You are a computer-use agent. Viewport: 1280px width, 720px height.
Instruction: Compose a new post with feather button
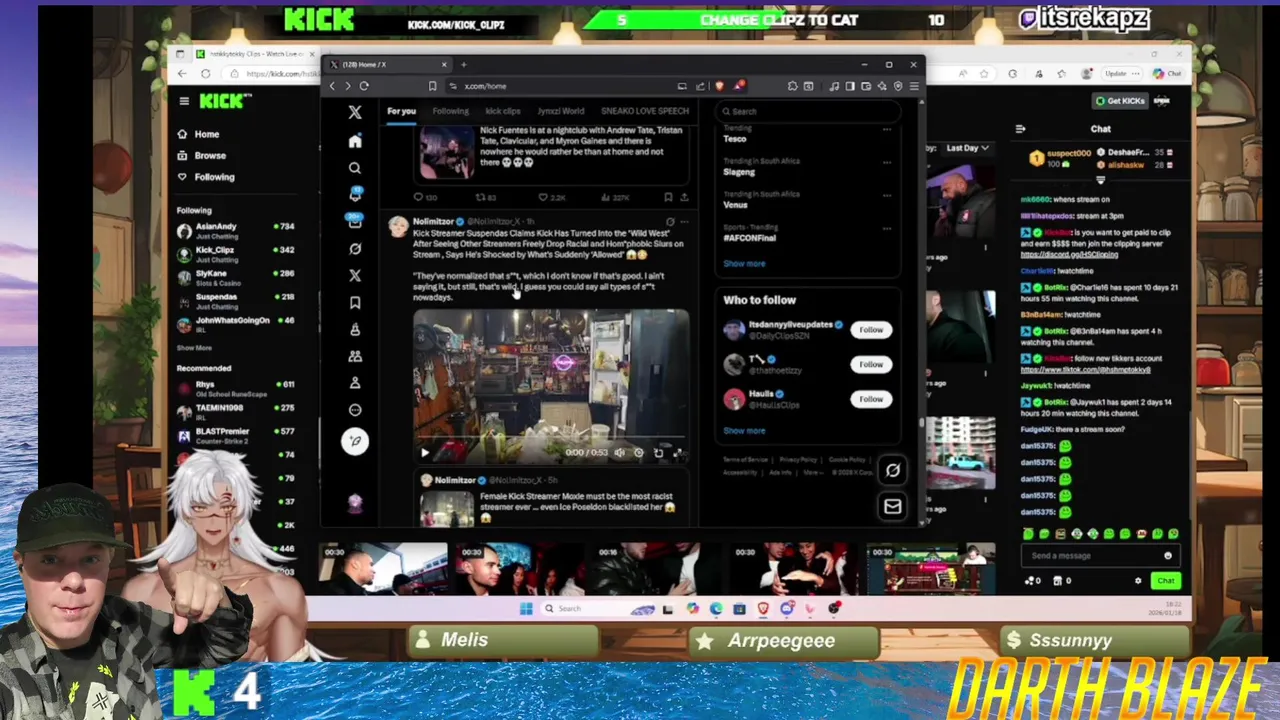[355, 441]
